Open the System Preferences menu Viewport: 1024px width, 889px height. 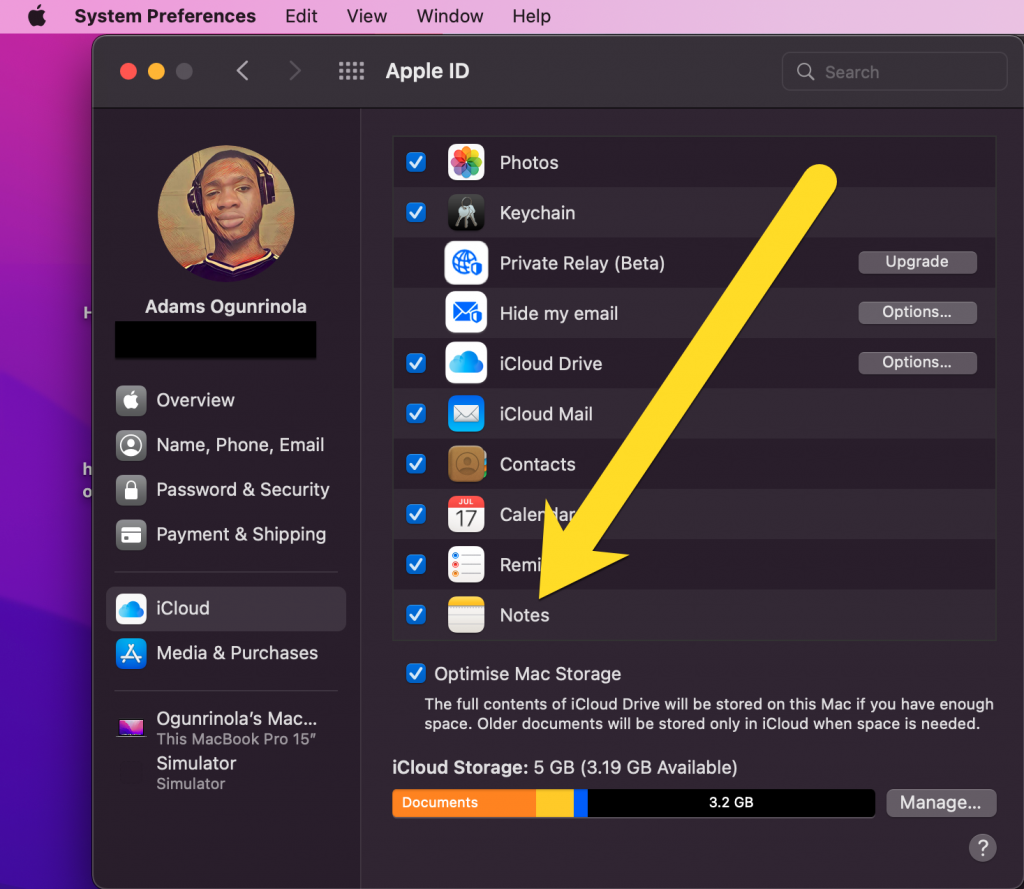tap(165, 16)
